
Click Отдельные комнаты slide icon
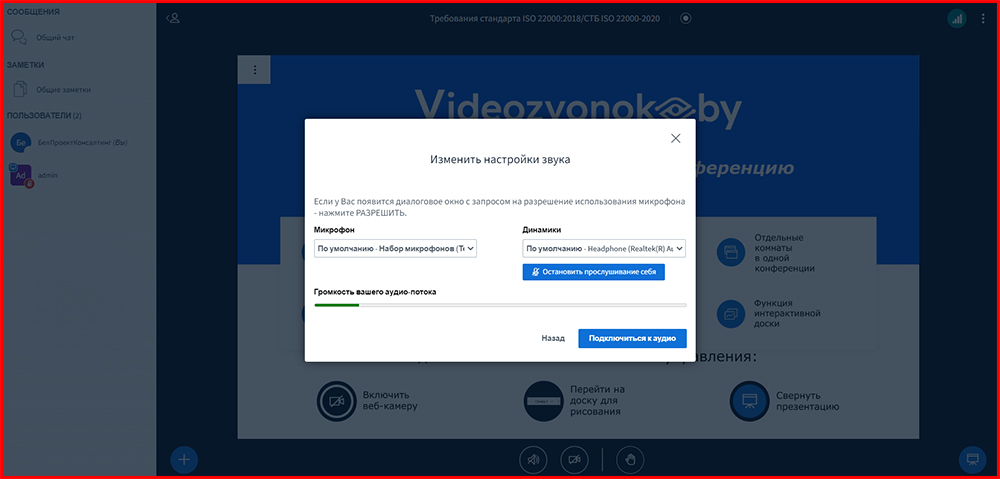730,253
